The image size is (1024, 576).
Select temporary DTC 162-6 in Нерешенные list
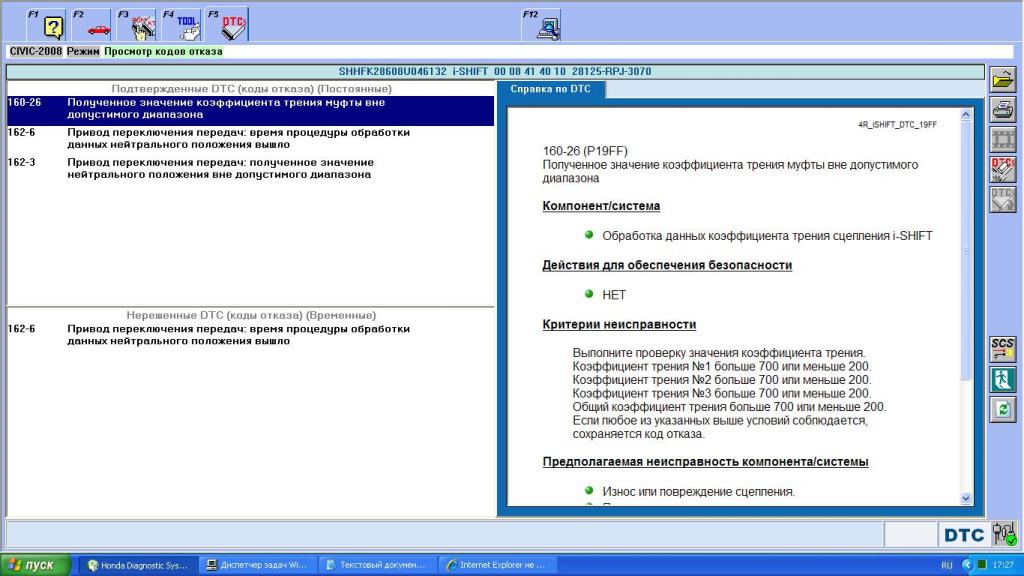(250, 335)
